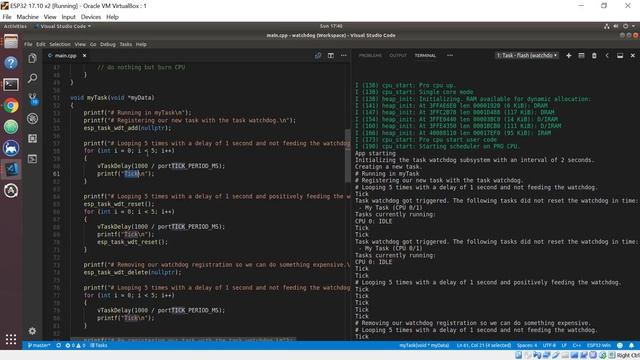This screenshot has height=360, width=640.
Task: Switch to the PROBLEMS panel tab
Action: [370, 56]
